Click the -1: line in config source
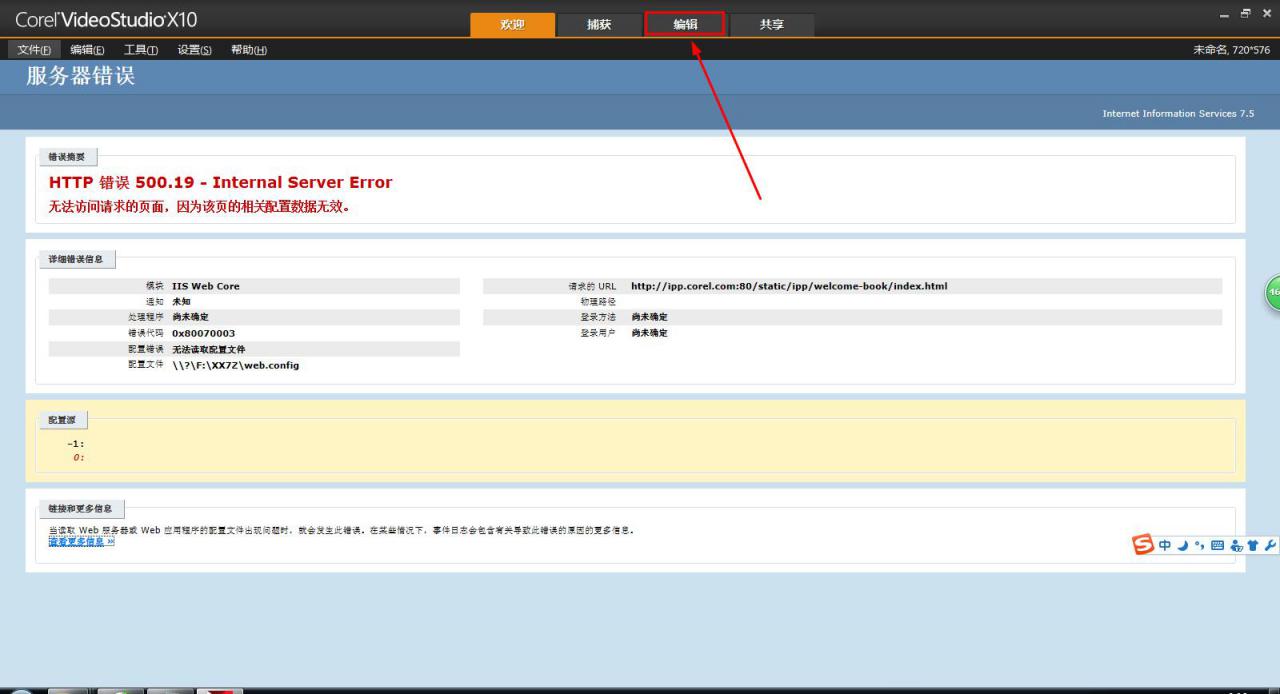Screen dimensions: 1280x694 click(x=76, y=444)
